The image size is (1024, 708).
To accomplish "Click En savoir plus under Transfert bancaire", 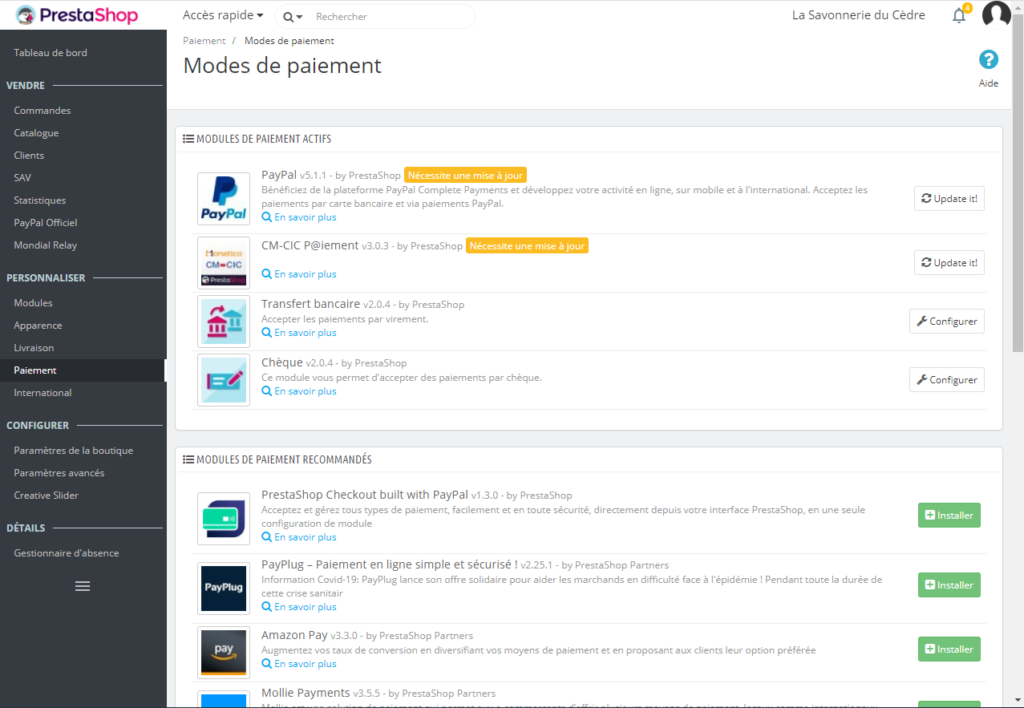I will (299, 333).
